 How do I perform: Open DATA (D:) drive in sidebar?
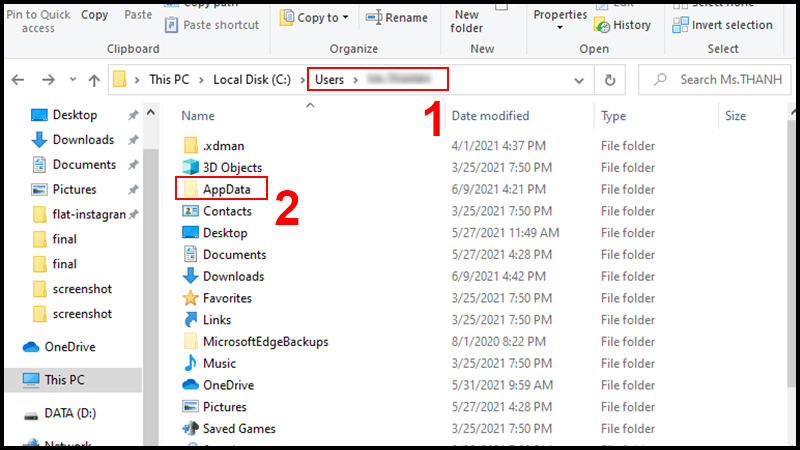point(60,413)
